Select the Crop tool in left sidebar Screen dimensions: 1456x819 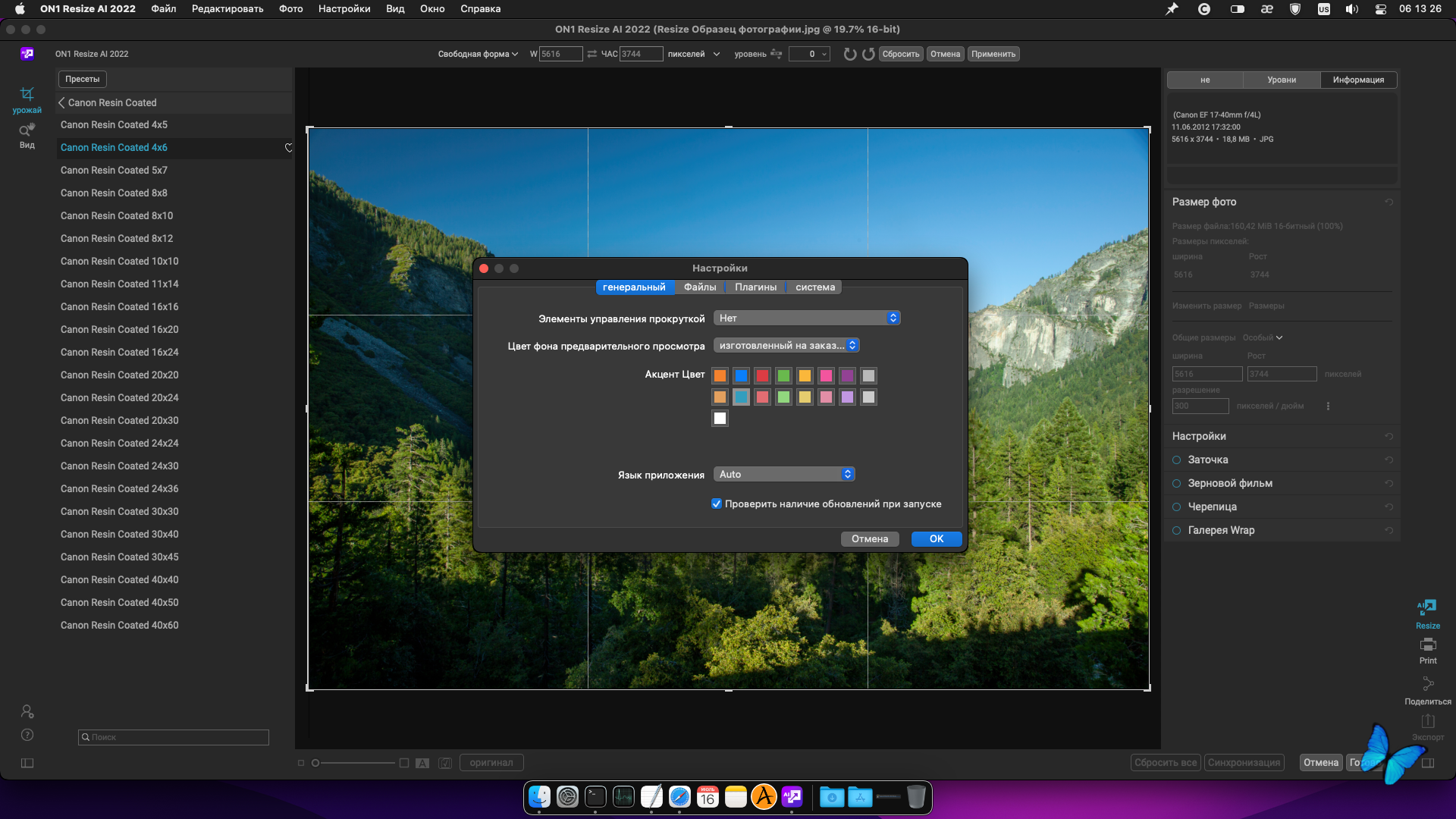click(x=27, y=94)
